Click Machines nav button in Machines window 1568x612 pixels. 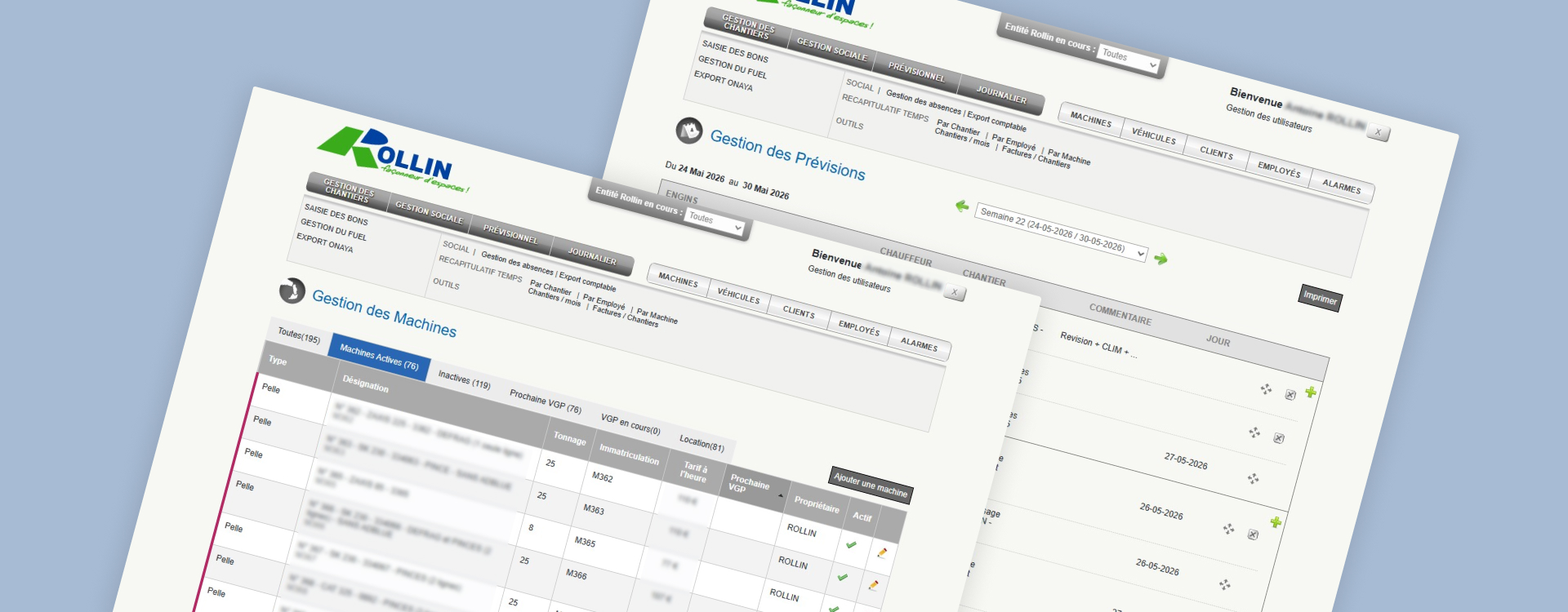678,278
